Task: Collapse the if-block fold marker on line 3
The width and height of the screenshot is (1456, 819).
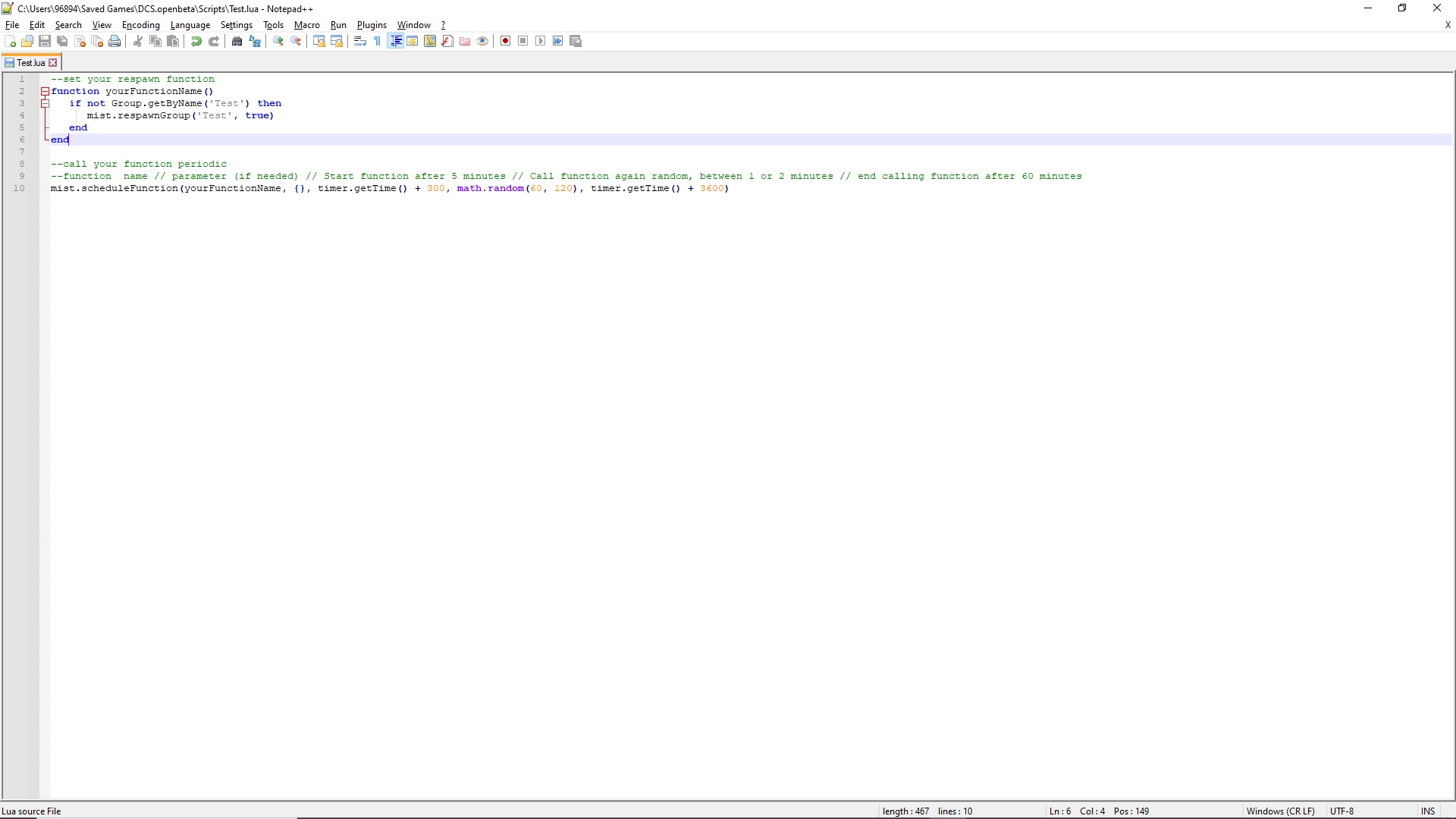Action: [x=45, y=103]
